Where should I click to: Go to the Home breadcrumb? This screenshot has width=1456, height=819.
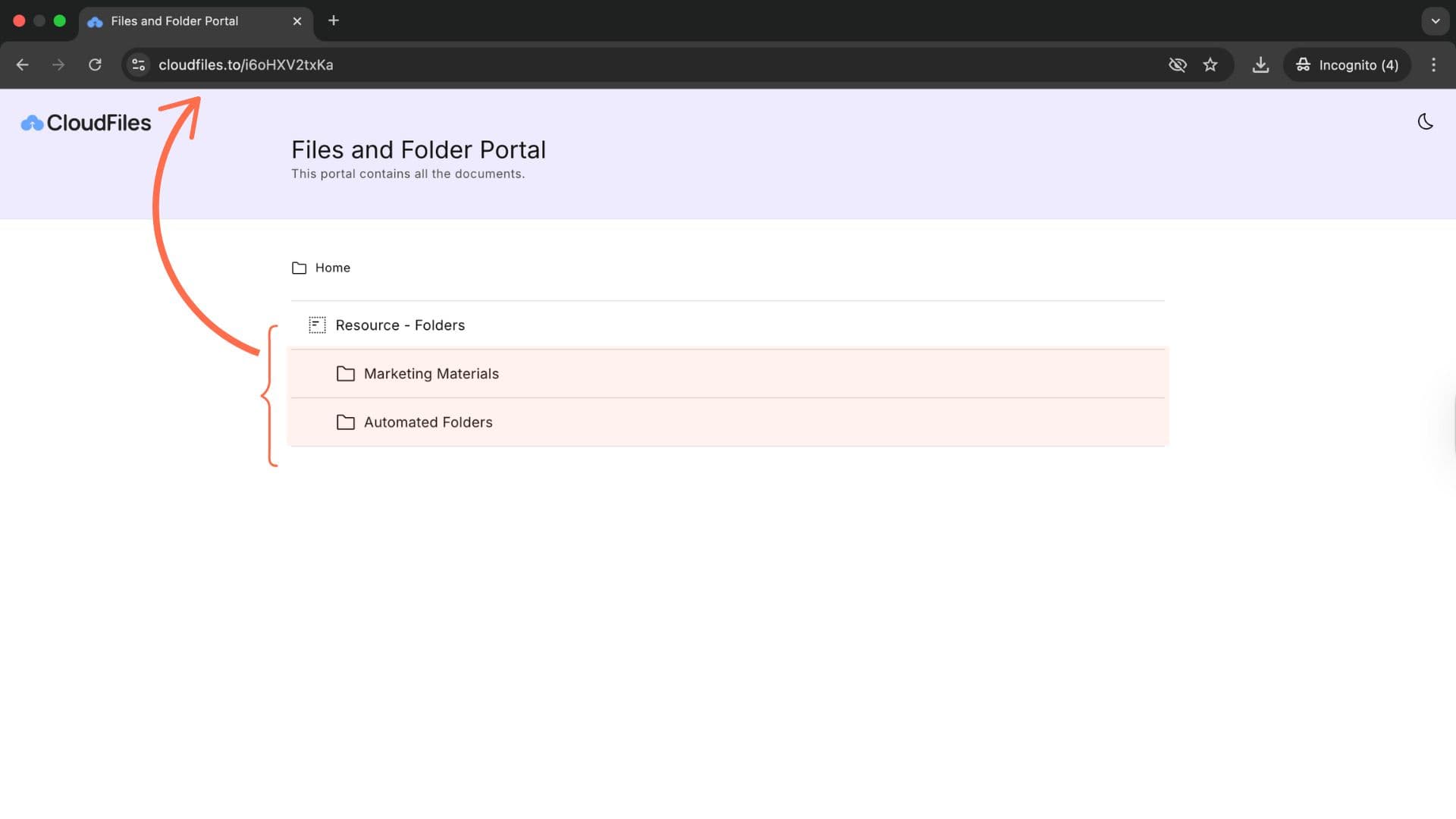point(332,268)
